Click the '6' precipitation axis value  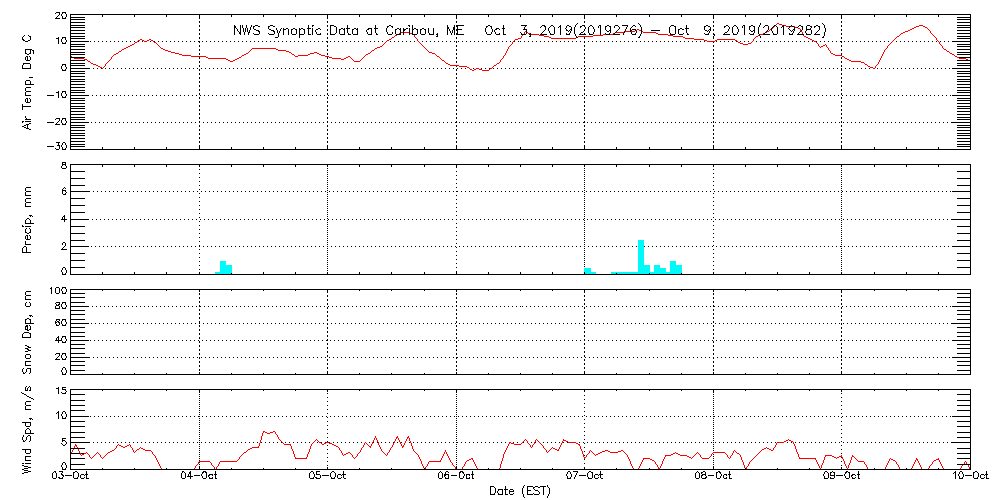coord(64,191)
